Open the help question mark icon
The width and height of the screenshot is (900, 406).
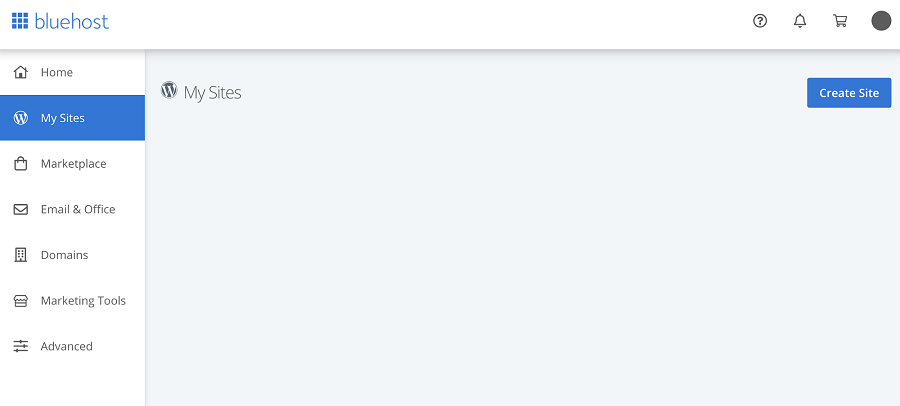click(760, 21)
